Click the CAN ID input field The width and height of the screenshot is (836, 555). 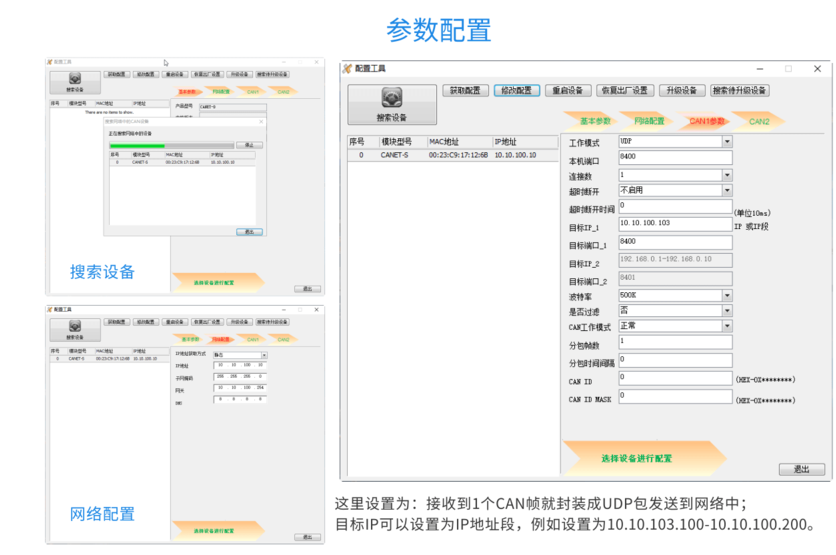tap(675, 378)
